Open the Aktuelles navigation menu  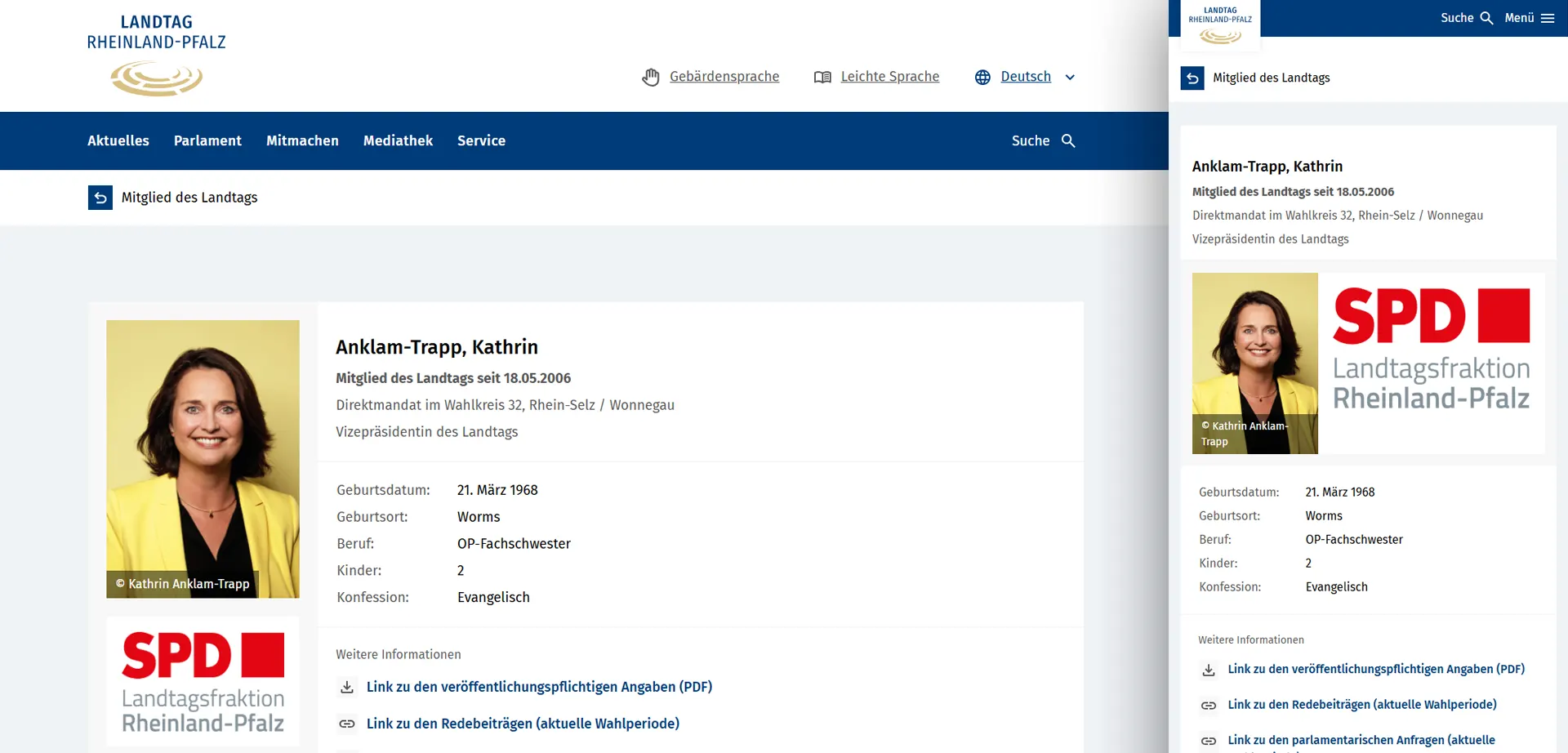[x=118, y=140]
